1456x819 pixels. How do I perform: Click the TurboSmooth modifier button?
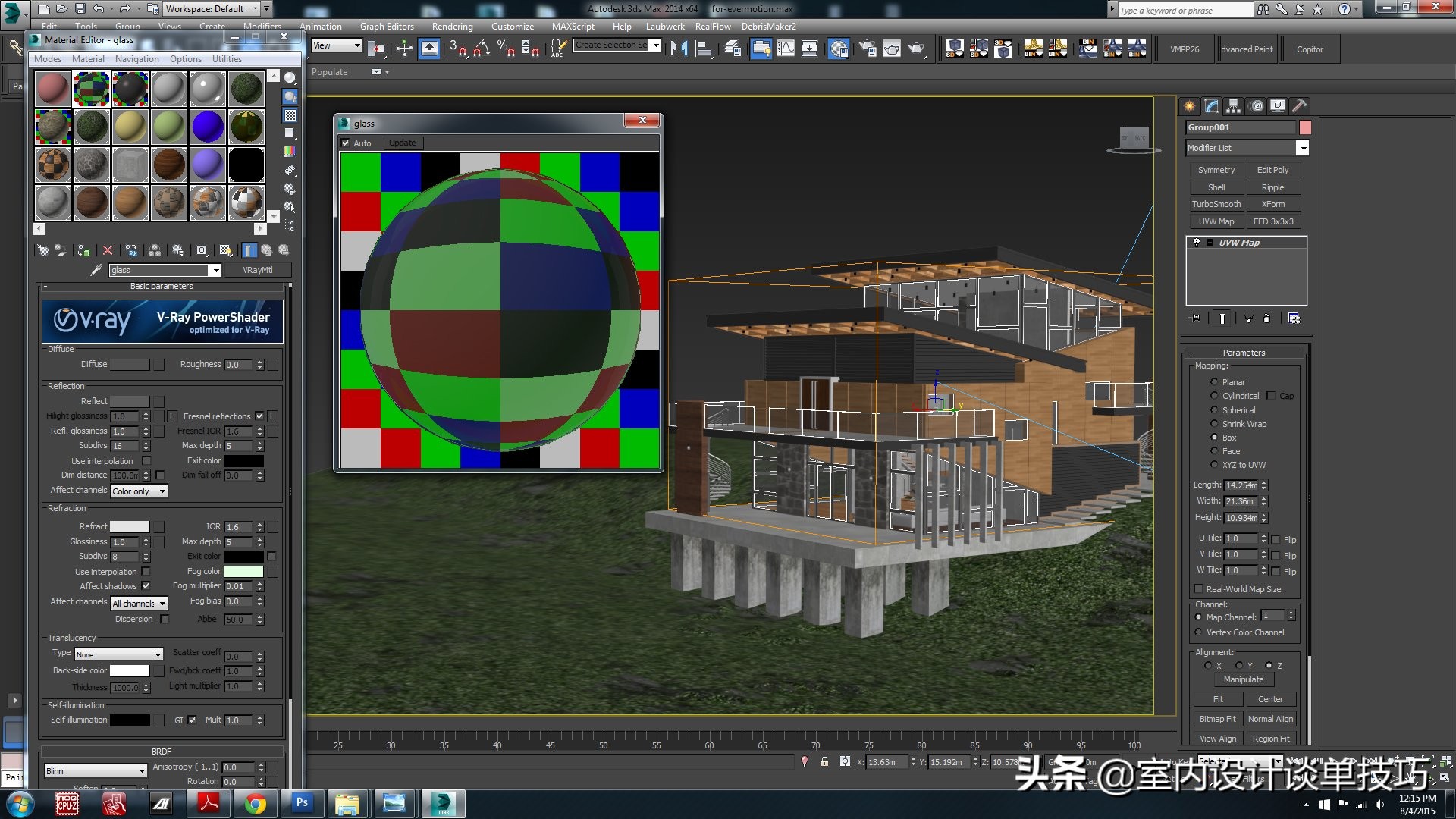point(1216,204)
